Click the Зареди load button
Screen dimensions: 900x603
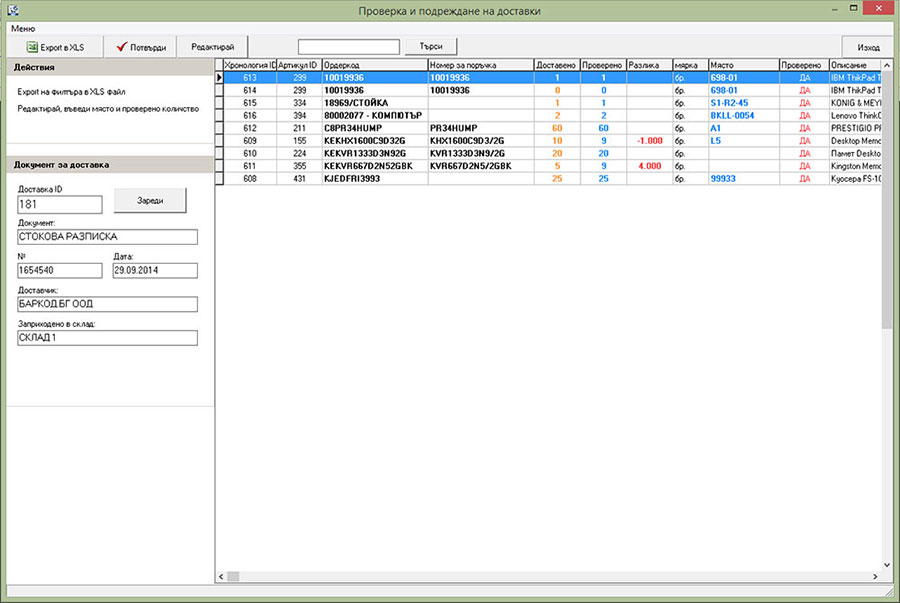(x=150, y=201)
